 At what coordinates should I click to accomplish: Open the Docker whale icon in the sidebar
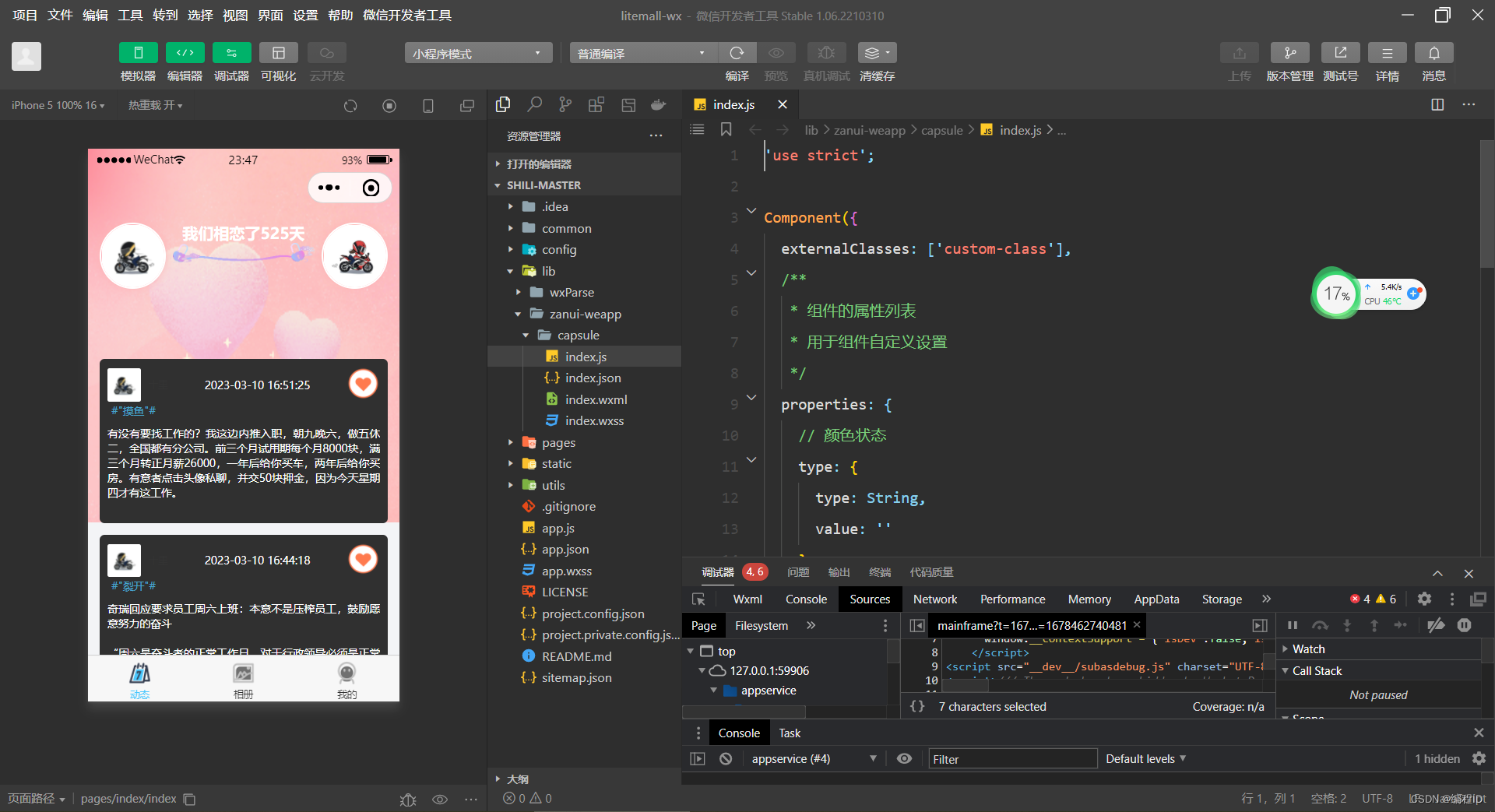[x=659, y=104]
